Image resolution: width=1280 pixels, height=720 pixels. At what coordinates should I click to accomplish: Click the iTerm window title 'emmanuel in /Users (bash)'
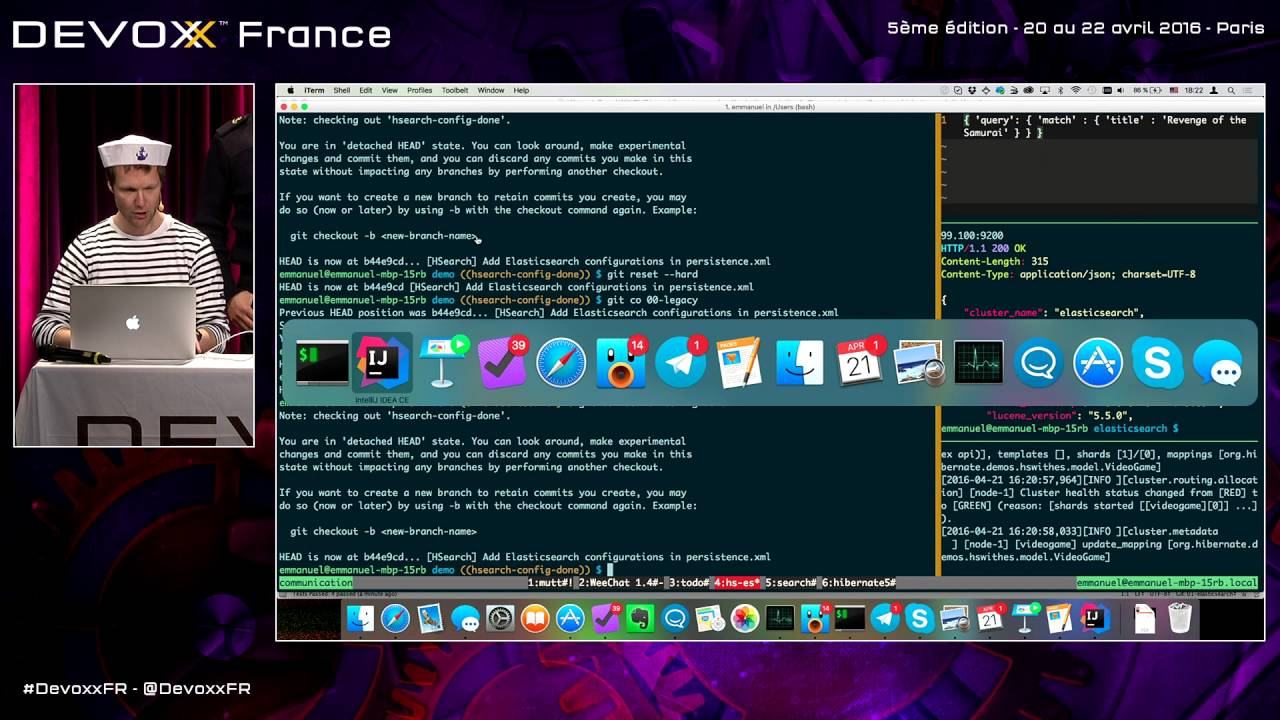769,107
